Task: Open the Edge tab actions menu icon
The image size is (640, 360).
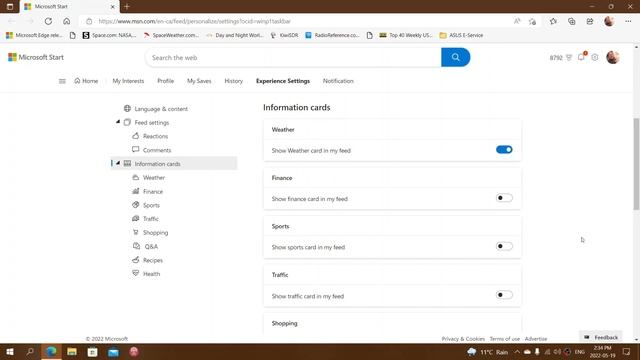Action: coord(10,7)
